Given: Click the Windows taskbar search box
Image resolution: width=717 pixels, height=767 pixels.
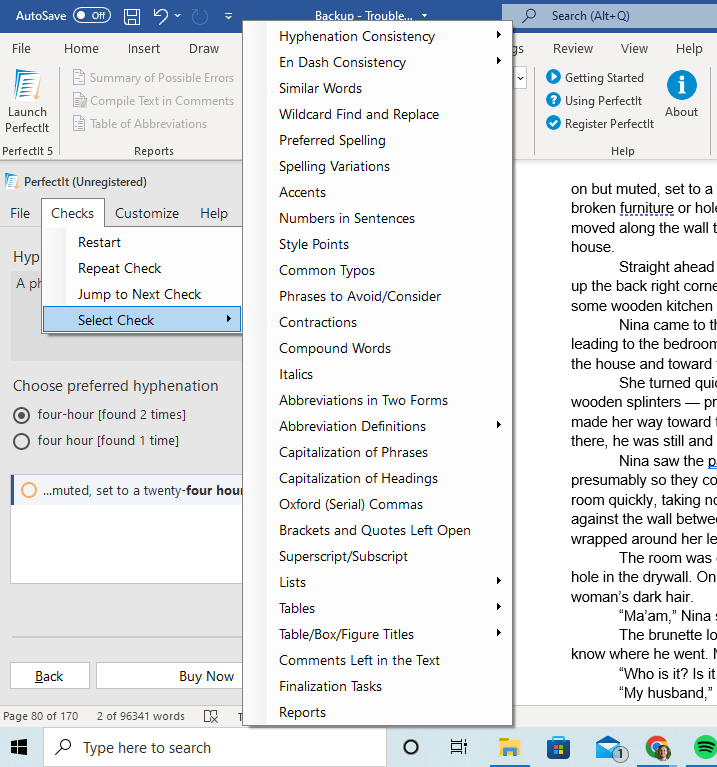Looking at the screenshot, I should click(215, 747).
